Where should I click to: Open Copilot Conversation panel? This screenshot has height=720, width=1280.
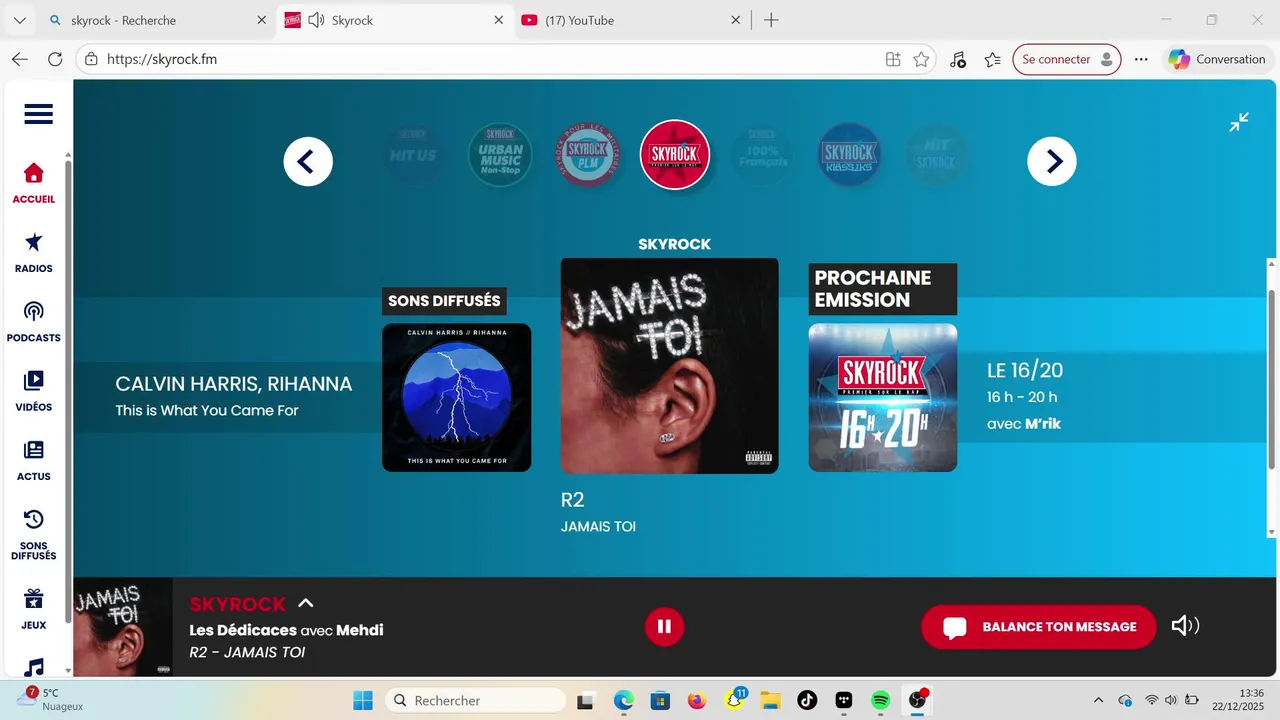tap(1217, 59)
